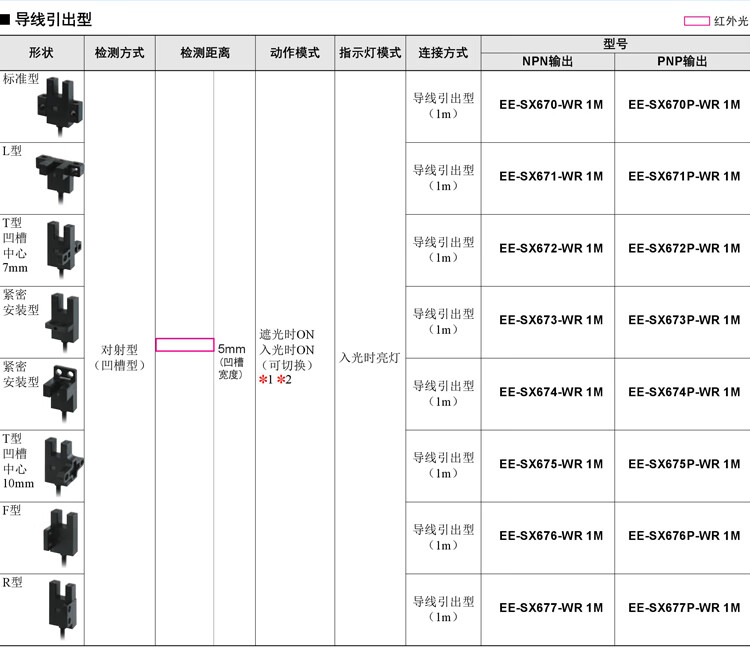Click the F型 sensor product image

(61, 538)
